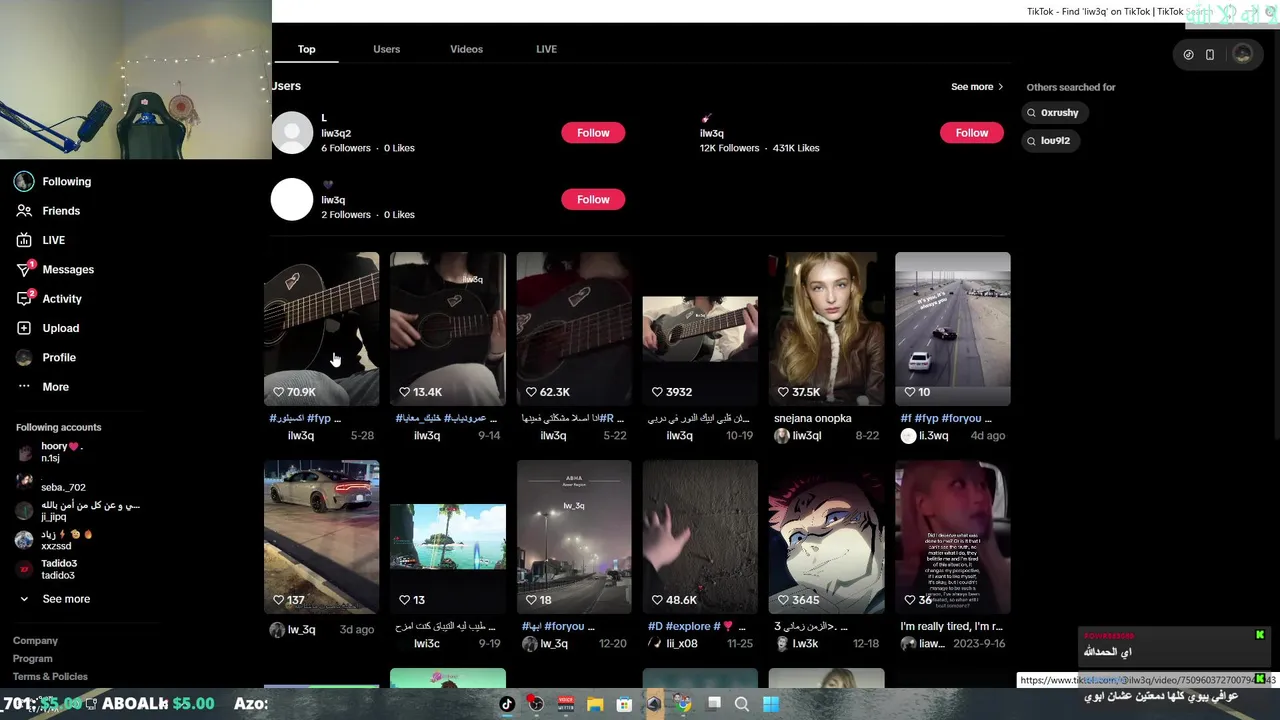Viewport: 1280px width, 720px height.
Task: Play the video with 62.3K likes
Action: [574, 329]
